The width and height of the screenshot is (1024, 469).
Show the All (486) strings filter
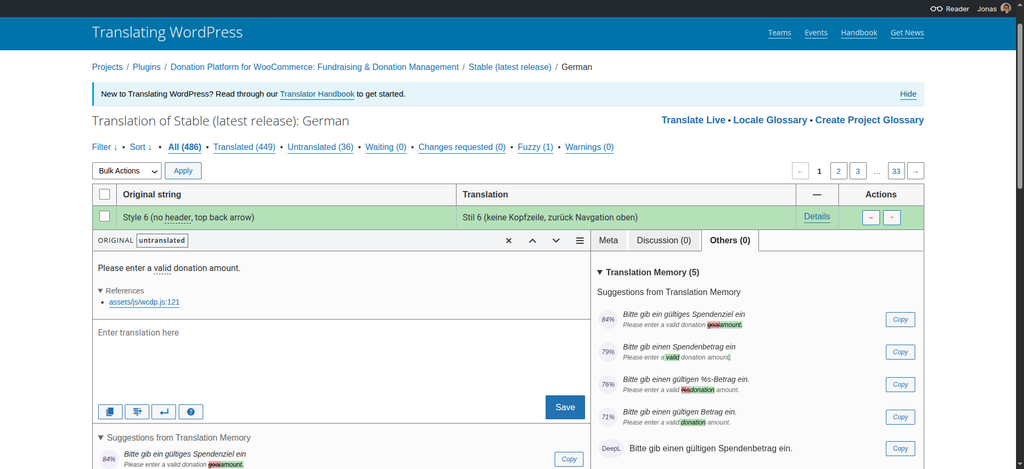click(185, 147)
